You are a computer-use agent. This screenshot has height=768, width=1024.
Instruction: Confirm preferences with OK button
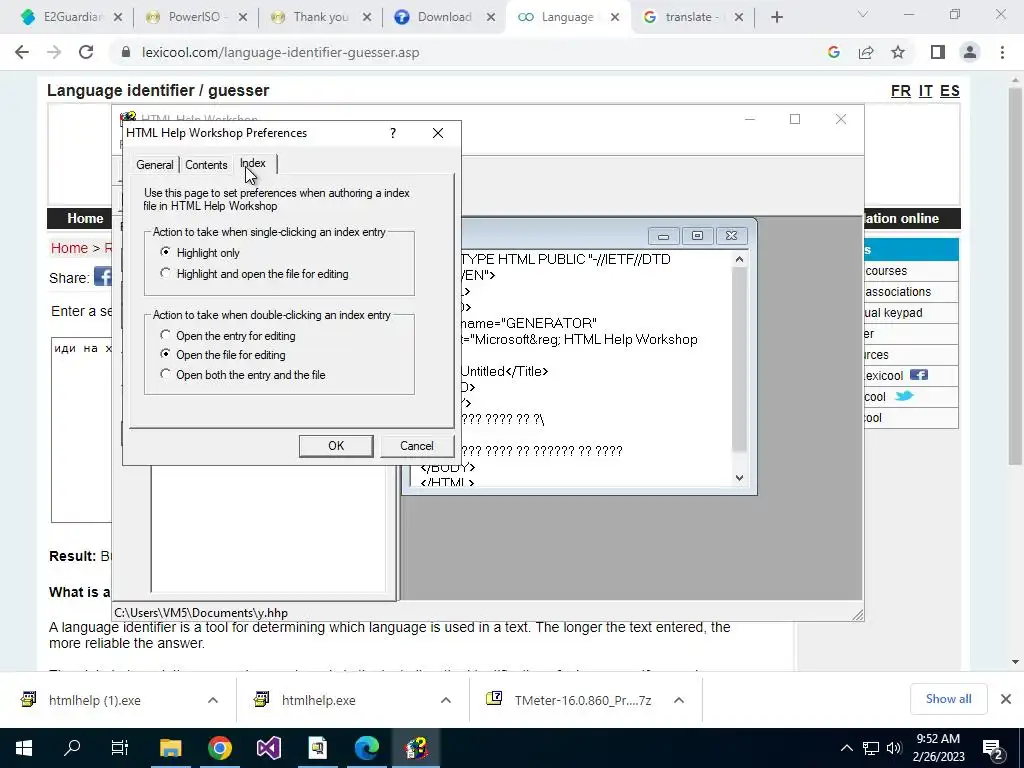click(x=336, y=446)
